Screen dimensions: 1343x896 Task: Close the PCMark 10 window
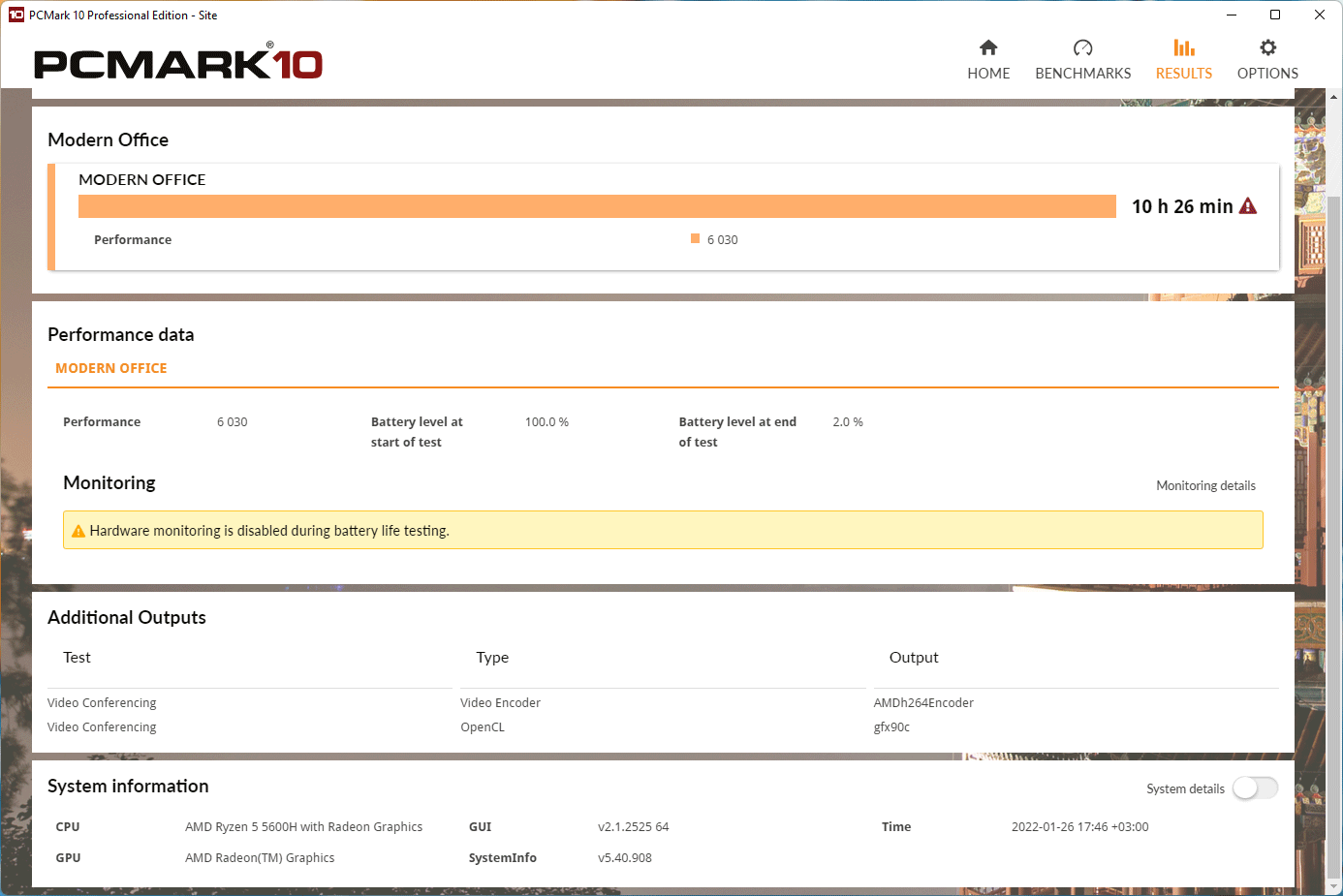1320,15
